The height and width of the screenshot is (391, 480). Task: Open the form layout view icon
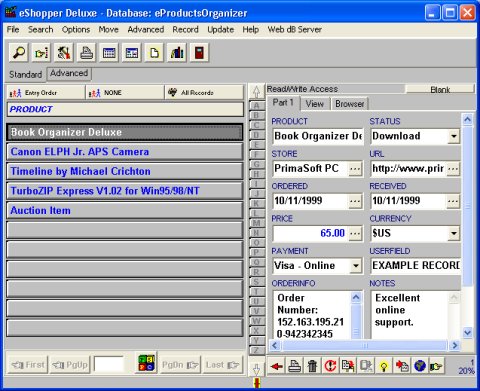[132, 53]
